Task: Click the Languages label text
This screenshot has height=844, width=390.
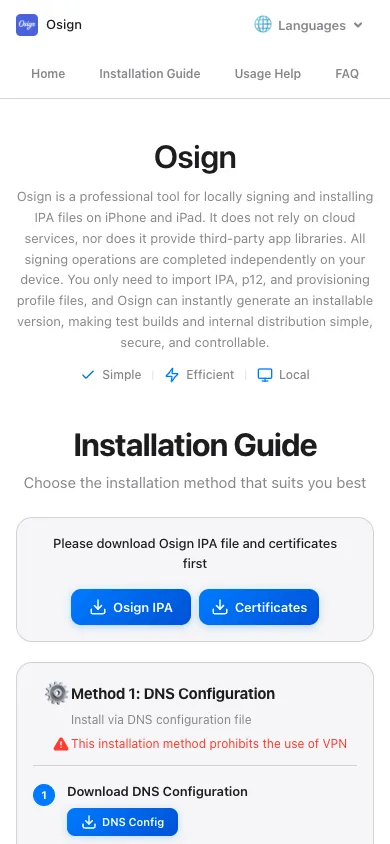Action: point(312,25)
